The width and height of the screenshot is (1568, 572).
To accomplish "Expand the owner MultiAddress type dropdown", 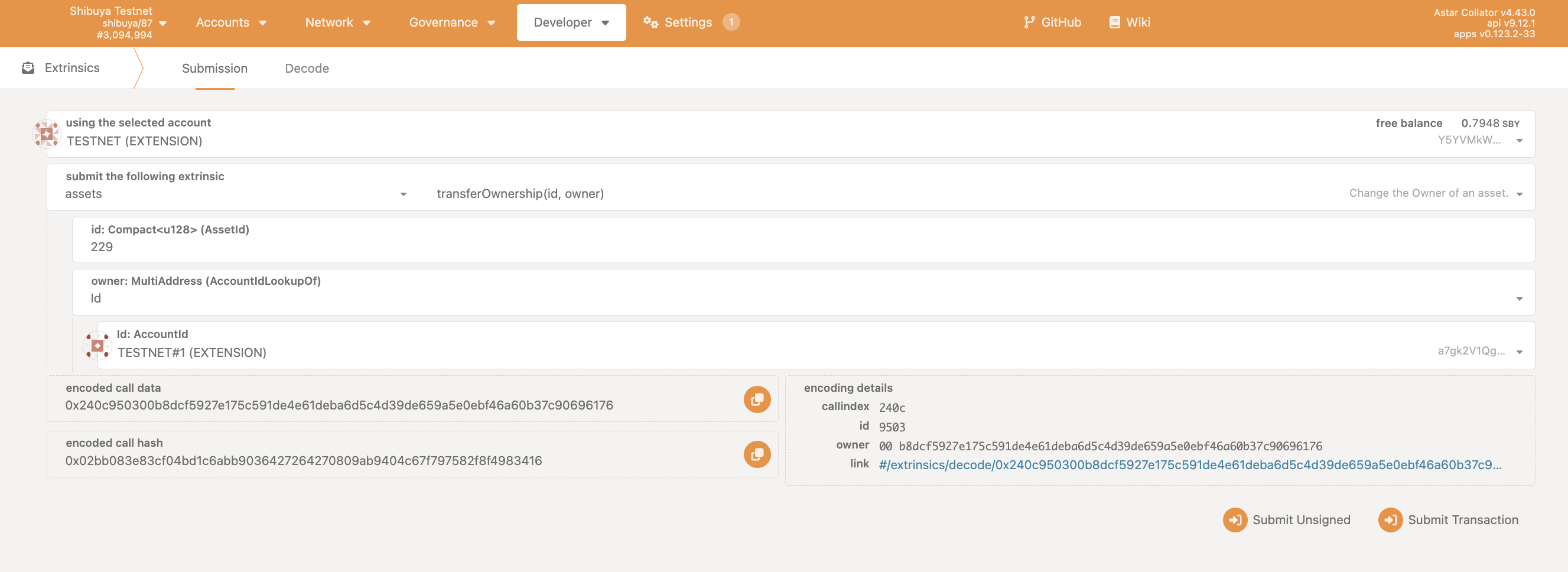I will [1520, 299].
